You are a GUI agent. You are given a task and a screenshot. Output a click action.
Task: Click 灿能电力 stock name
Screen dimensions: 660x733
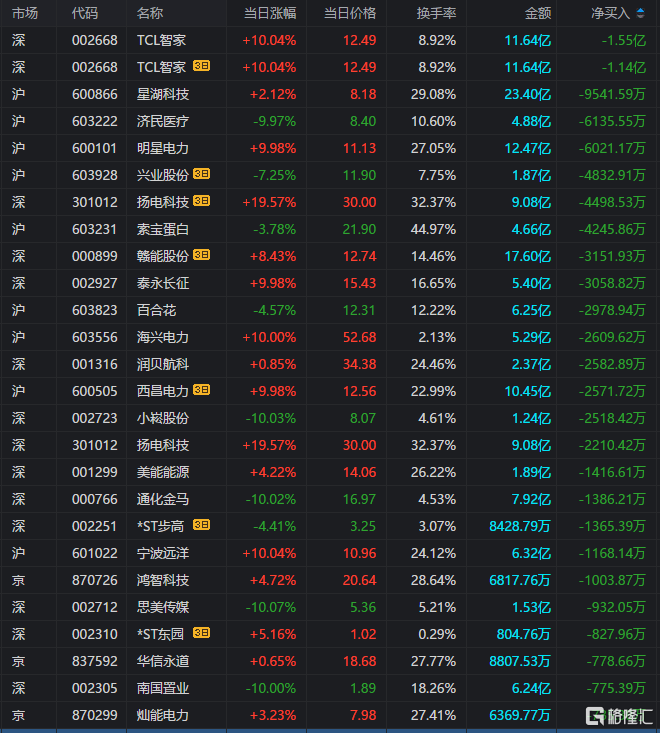(x=163, y=715)
